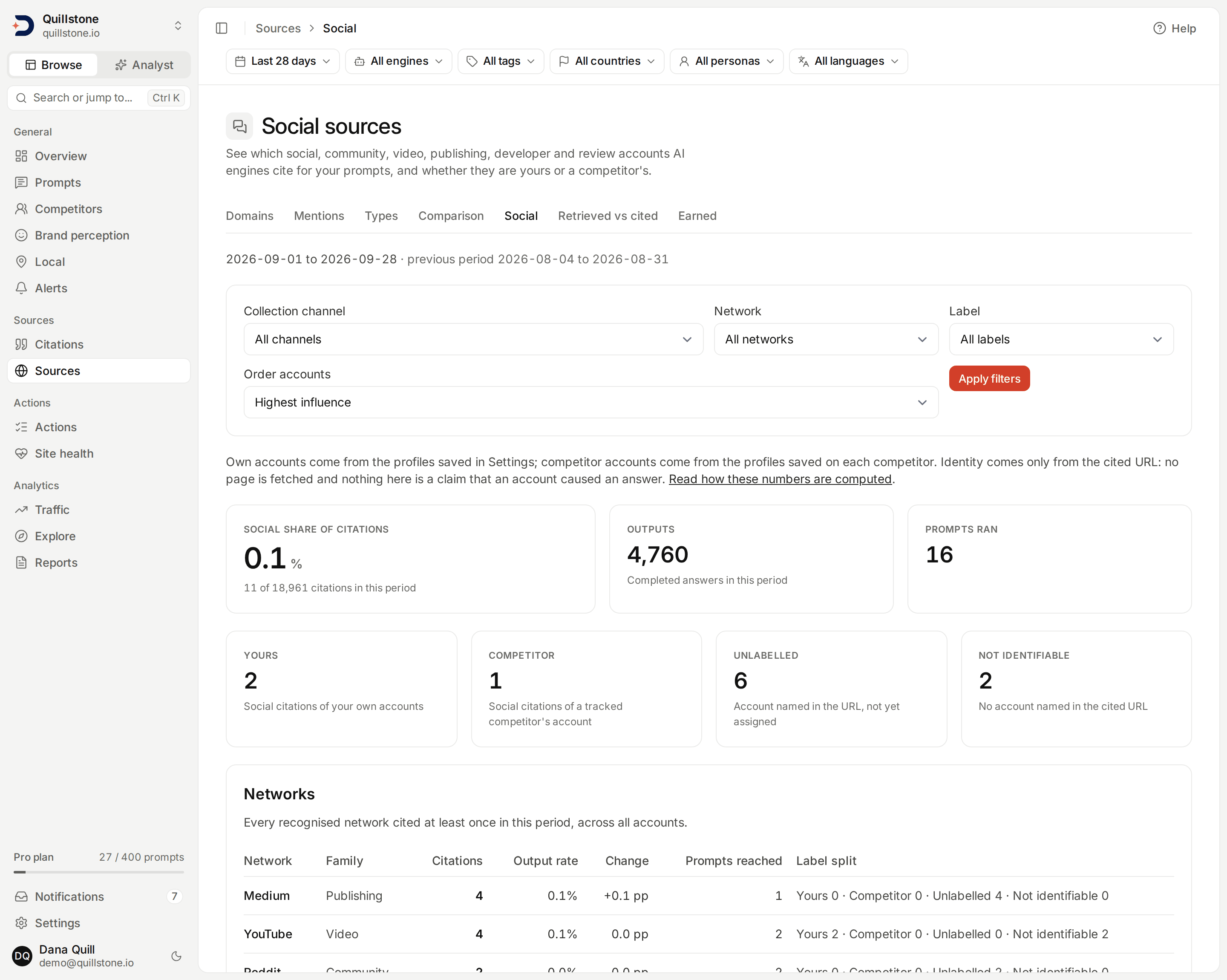1227x980 pixels.
Task: Open the All engines filter
Action: pos(398,61)
